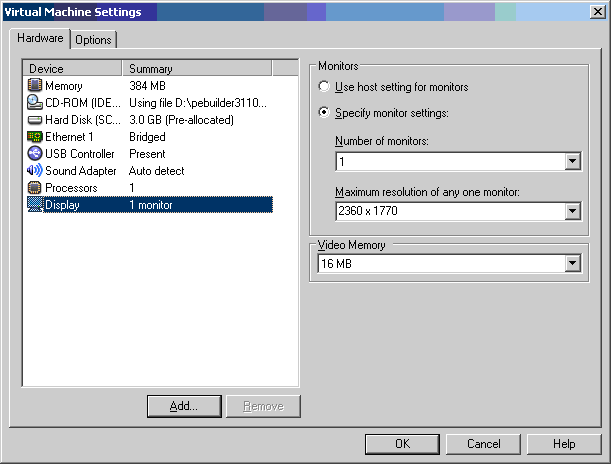Select Specify monitor settings radio button
611x464 pixels.
point(324,113)
